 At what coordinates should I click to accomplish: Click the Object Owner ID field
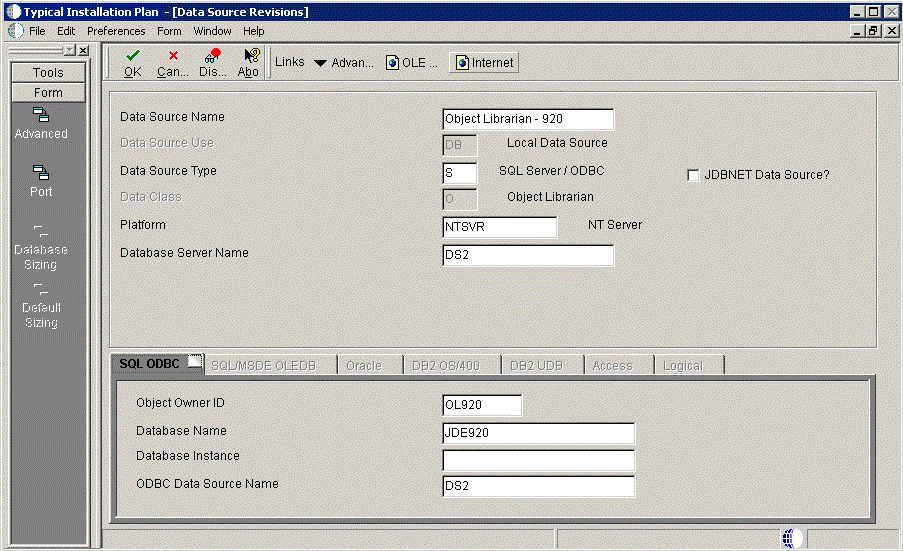tap(482, 405)
